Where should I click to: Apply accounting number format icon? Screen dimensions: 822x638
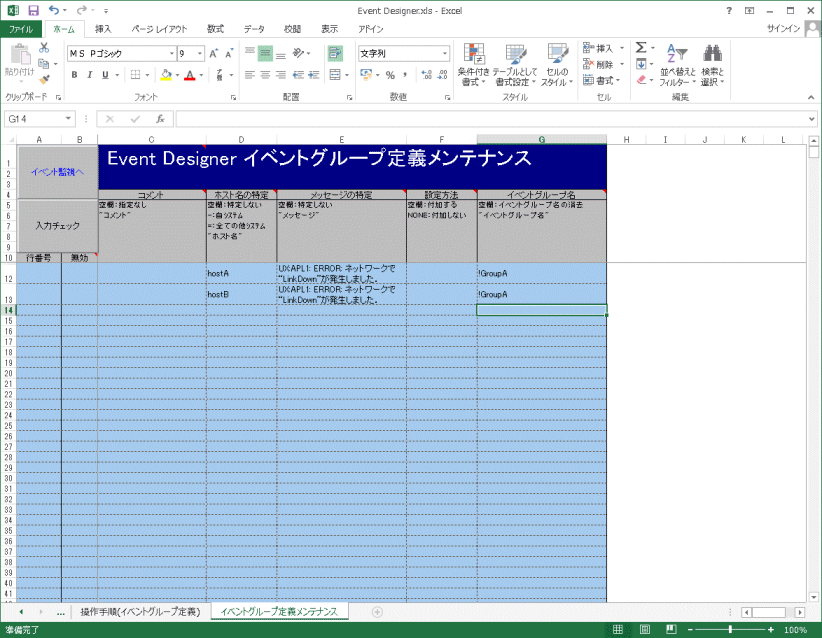(x=366, y=75)
